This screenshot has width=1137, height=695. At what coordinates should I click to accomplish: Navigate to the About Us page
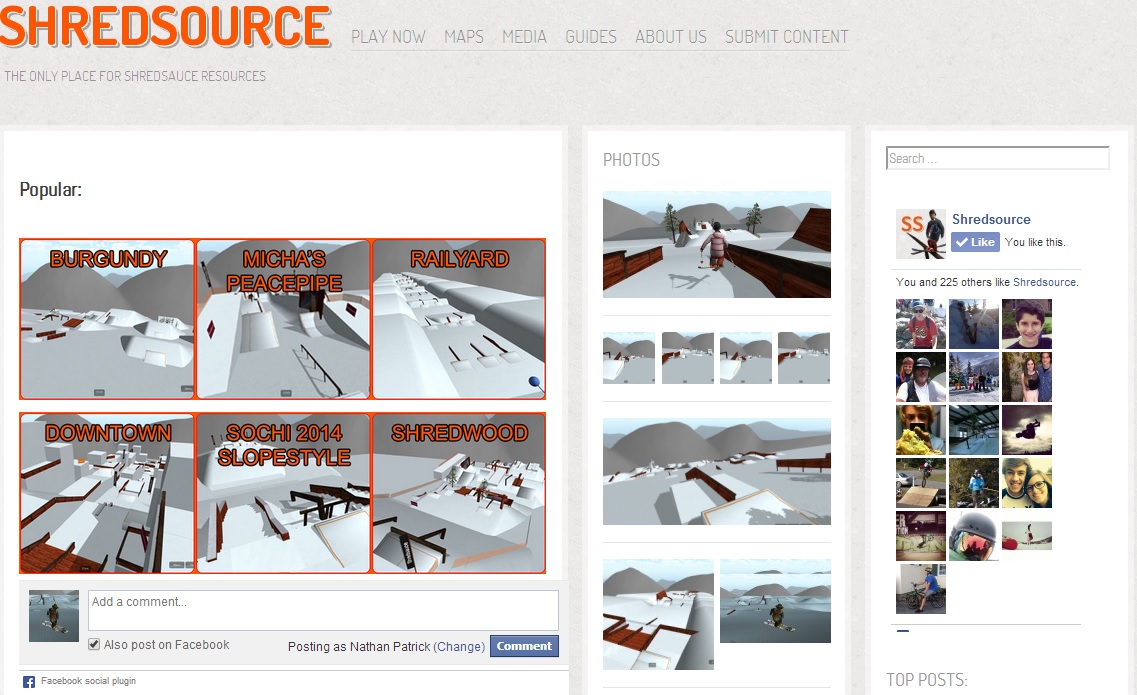click(x=671, y=37)
